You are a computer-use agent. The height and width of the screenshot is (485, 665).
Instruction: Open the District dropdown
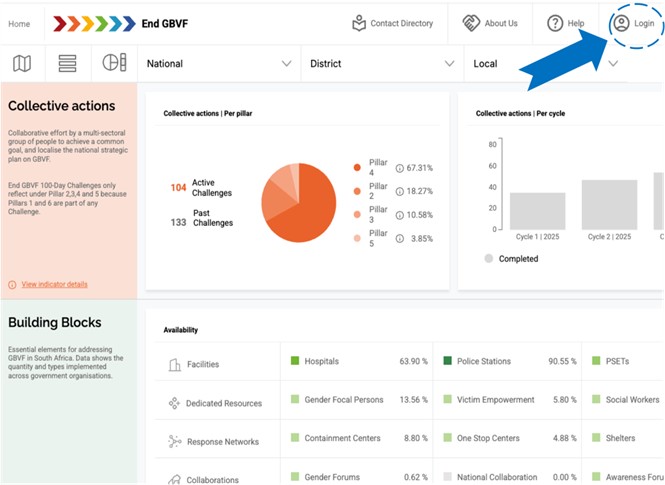pos(380,64)
